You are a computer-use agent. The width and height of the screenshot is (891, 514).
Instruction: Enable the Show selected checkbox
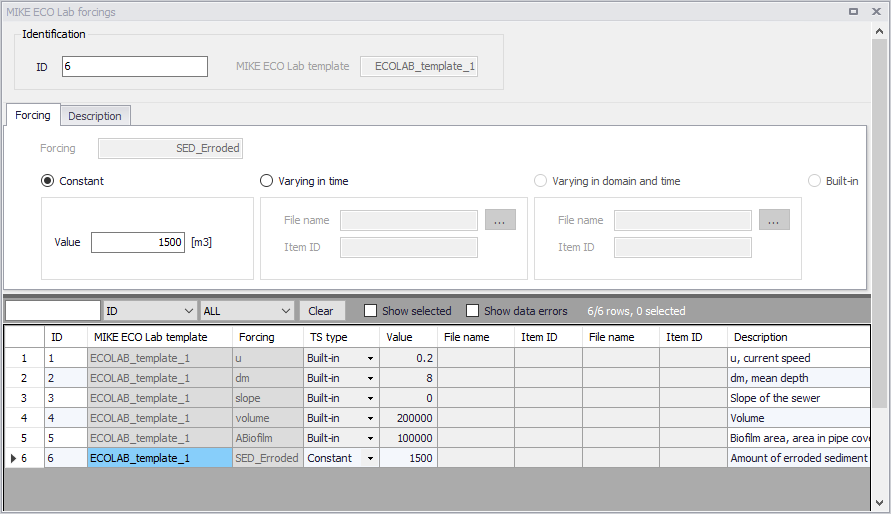370,311
